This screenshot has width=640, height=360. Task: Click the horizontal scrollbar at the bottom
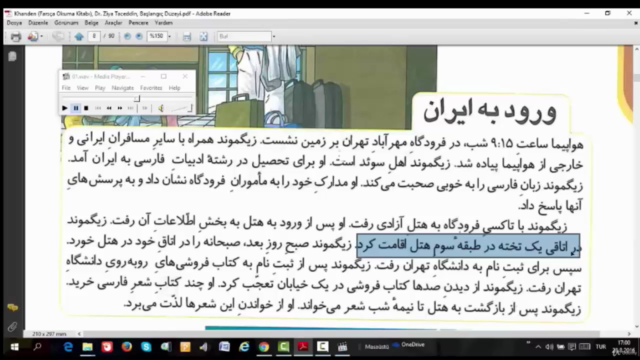(x=341, y=333)
